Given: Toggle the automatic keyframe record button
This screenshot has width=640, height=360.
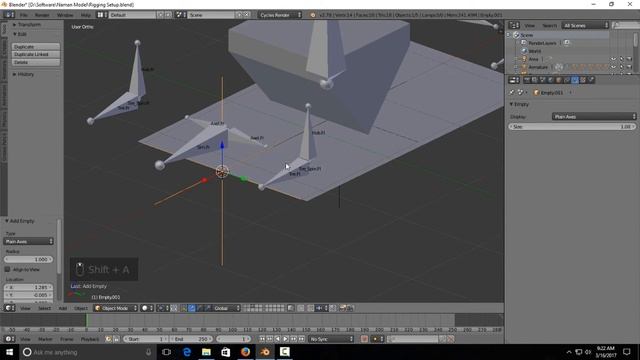Looking at the screenshot, I should pos(364,339).
